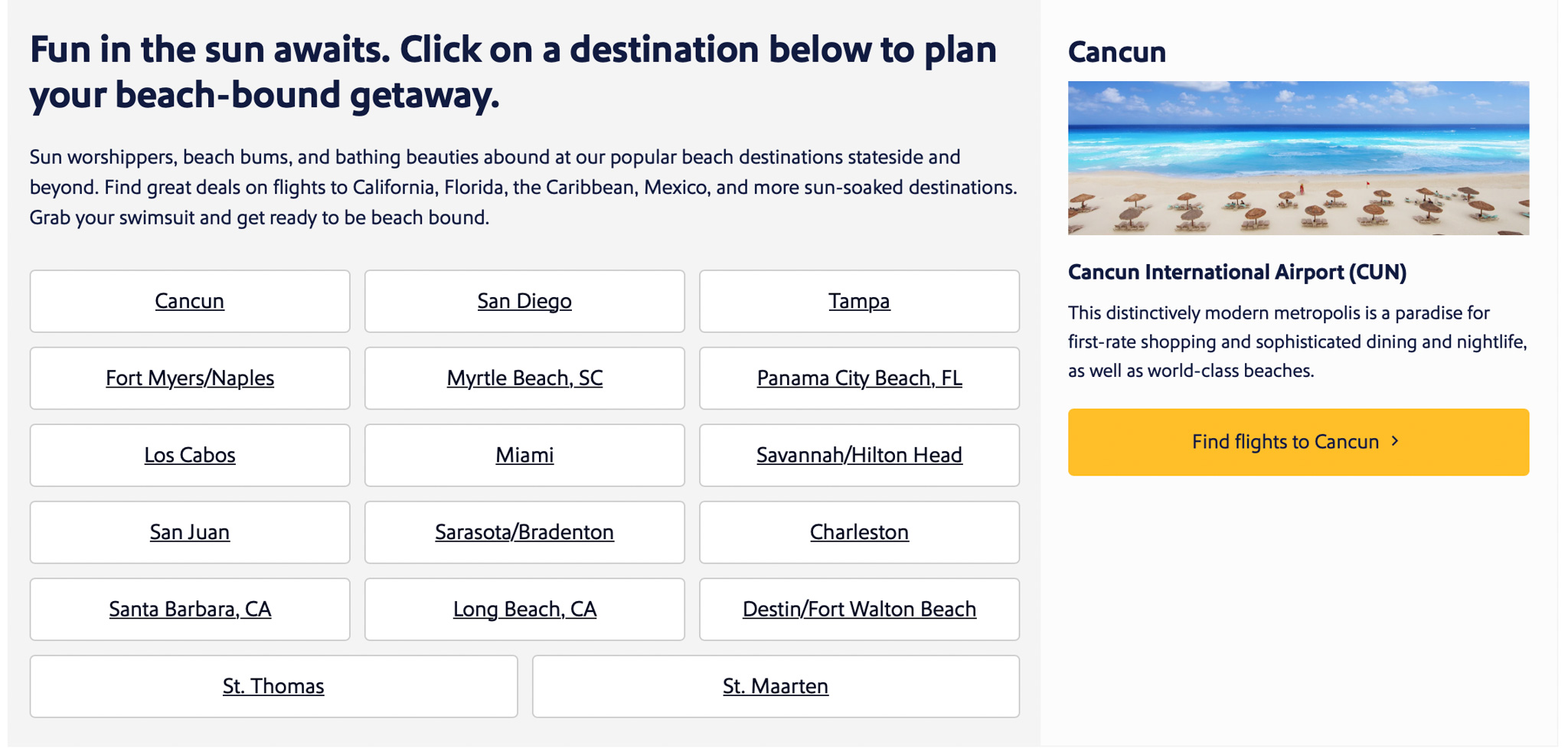Open Savannah/Hilton Head destination

click(x=858, y=455)
